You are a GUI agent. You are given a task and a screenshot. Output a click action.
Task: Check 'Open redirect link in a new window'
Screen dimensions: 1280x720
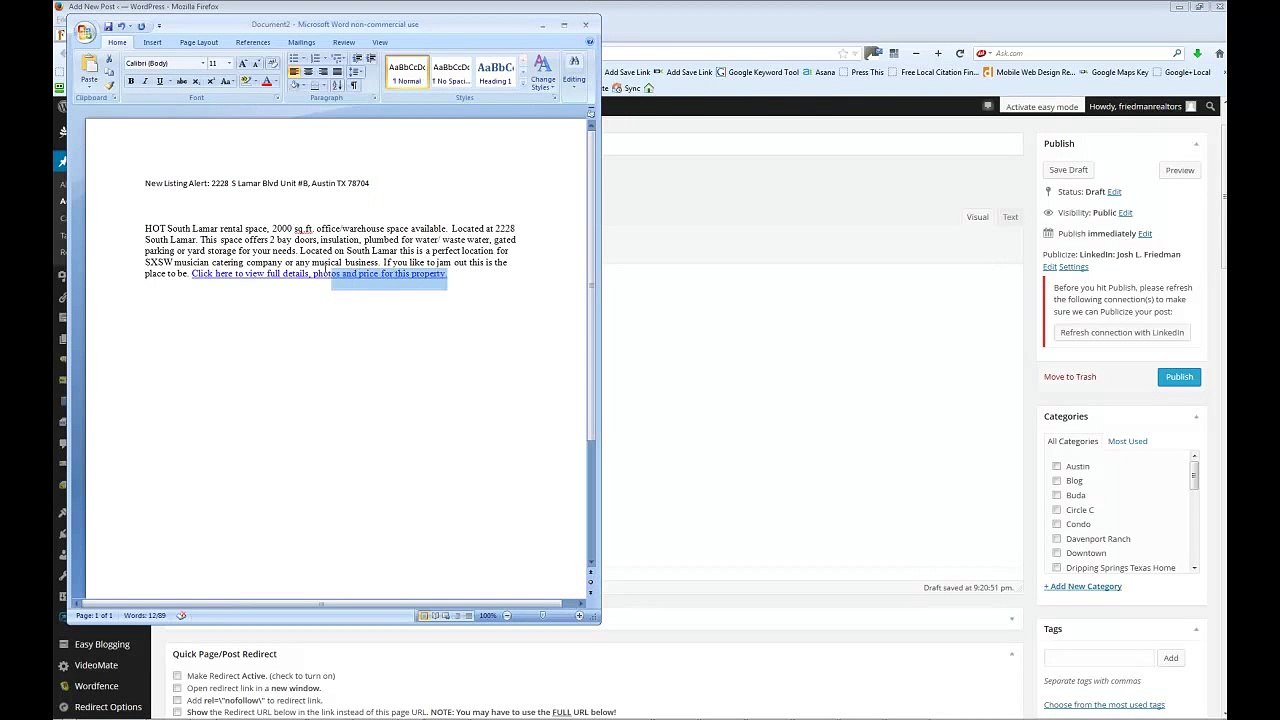pyautogui.click(x=177, y=688)
